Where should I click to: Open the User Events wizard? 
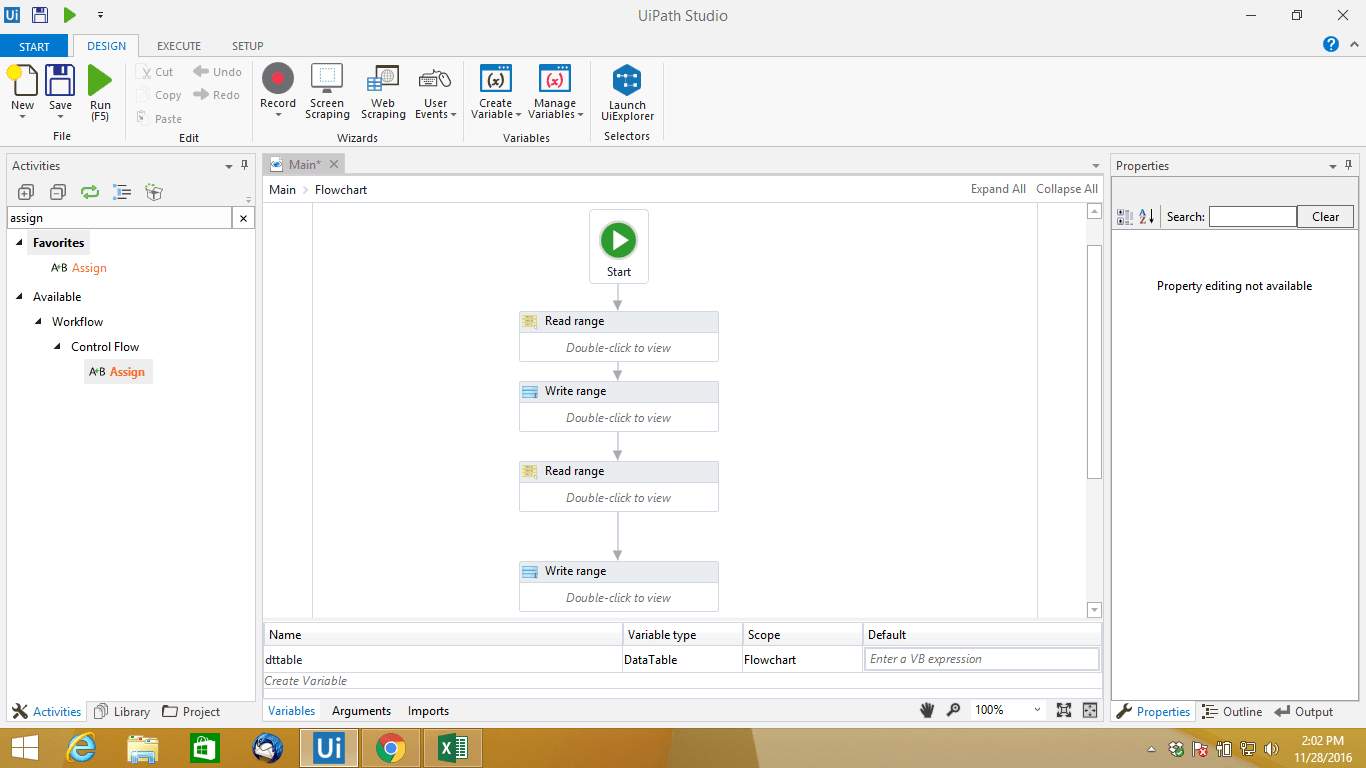coord(435,78)
